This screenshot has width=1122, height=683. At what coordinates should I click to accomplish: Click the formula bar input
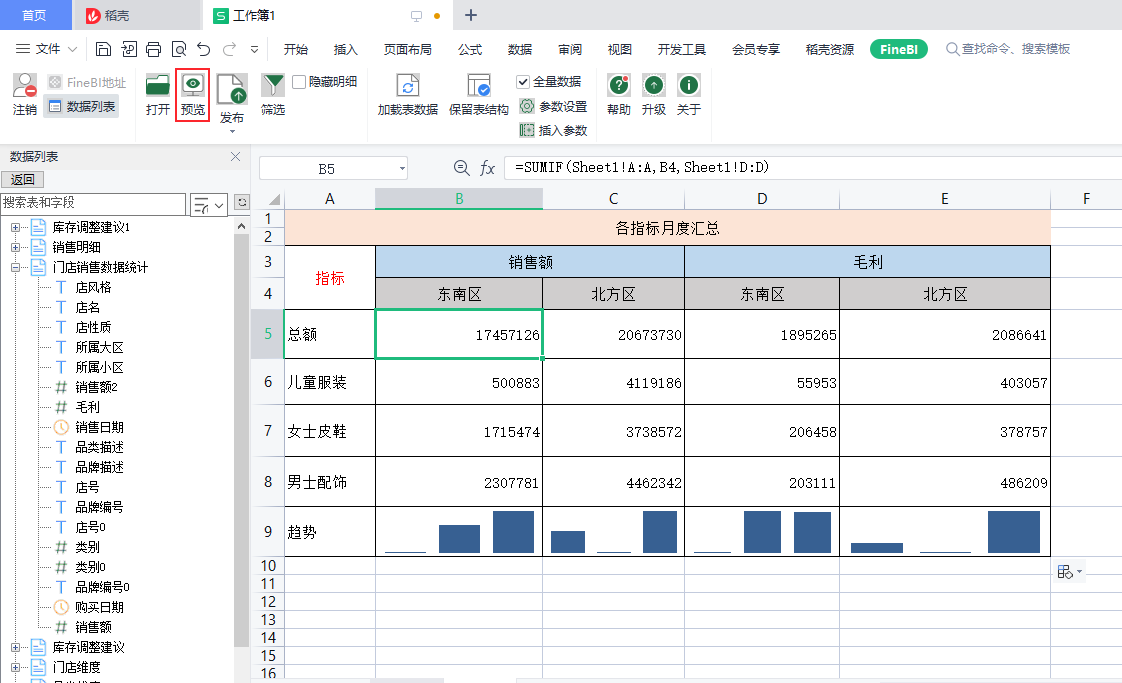tap(813, 168)
